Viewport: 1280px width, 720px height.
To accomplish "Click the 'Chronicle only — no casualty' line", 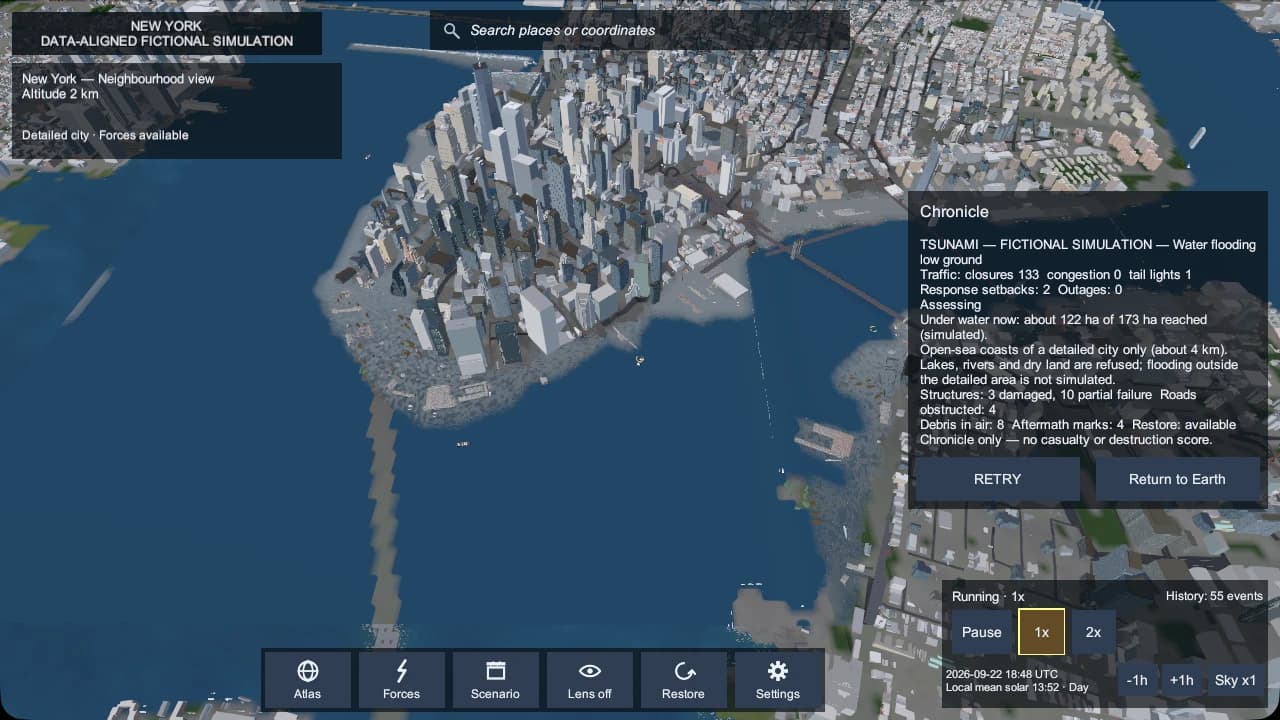I will (1066, 439).
